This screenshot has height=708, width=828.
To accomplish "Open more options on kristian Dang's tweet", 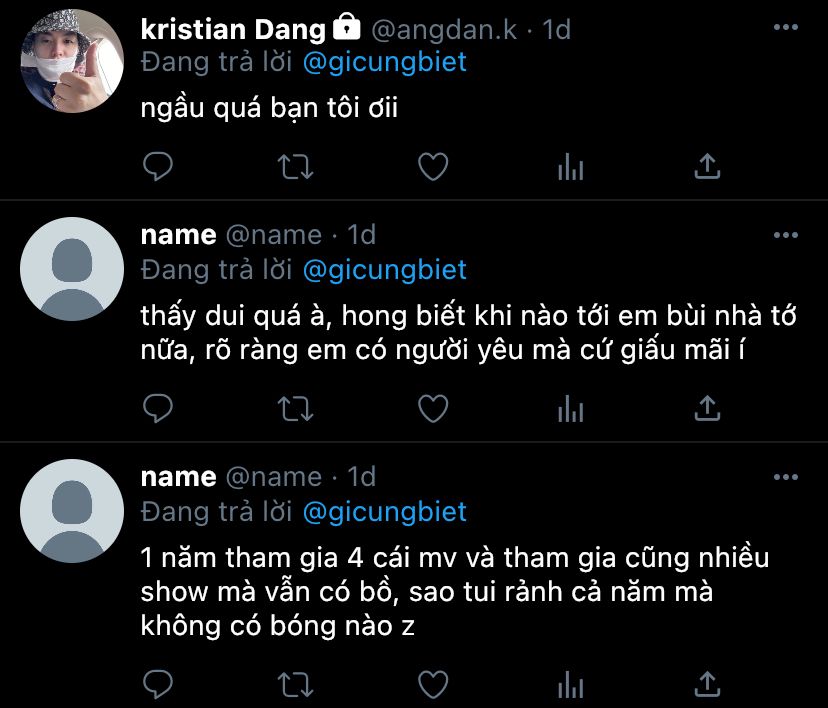I will pyautogui.click(x=786, y=27).
